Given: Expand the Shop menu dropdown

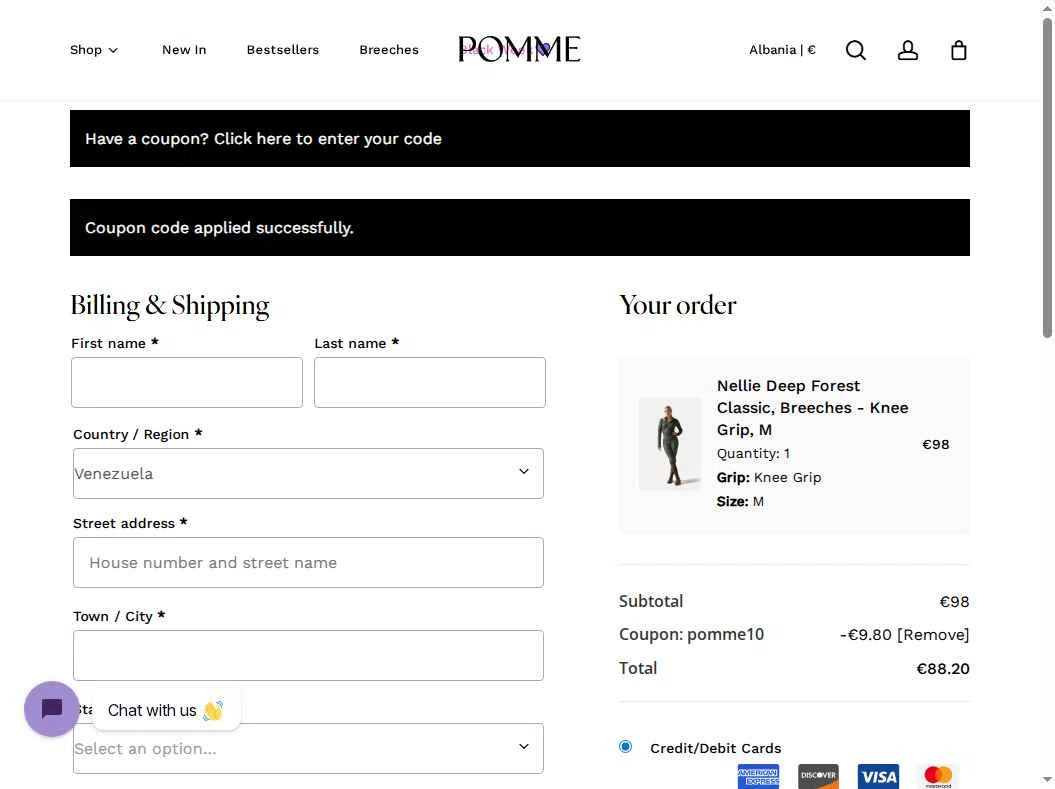Looking at the screenshot, I should tap(94, 50).
